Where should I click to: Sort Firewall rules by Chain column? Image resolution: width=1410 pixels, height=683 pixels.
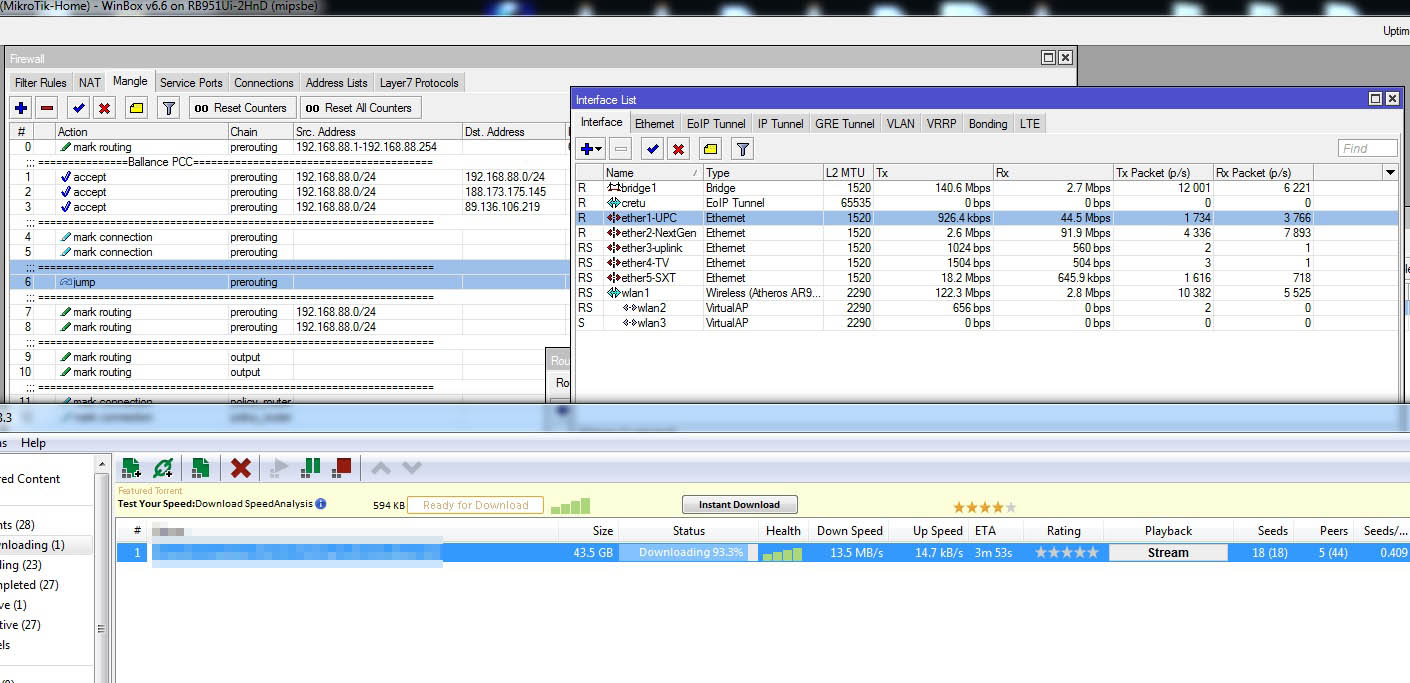pyautogui.click(x=260, y=131)
